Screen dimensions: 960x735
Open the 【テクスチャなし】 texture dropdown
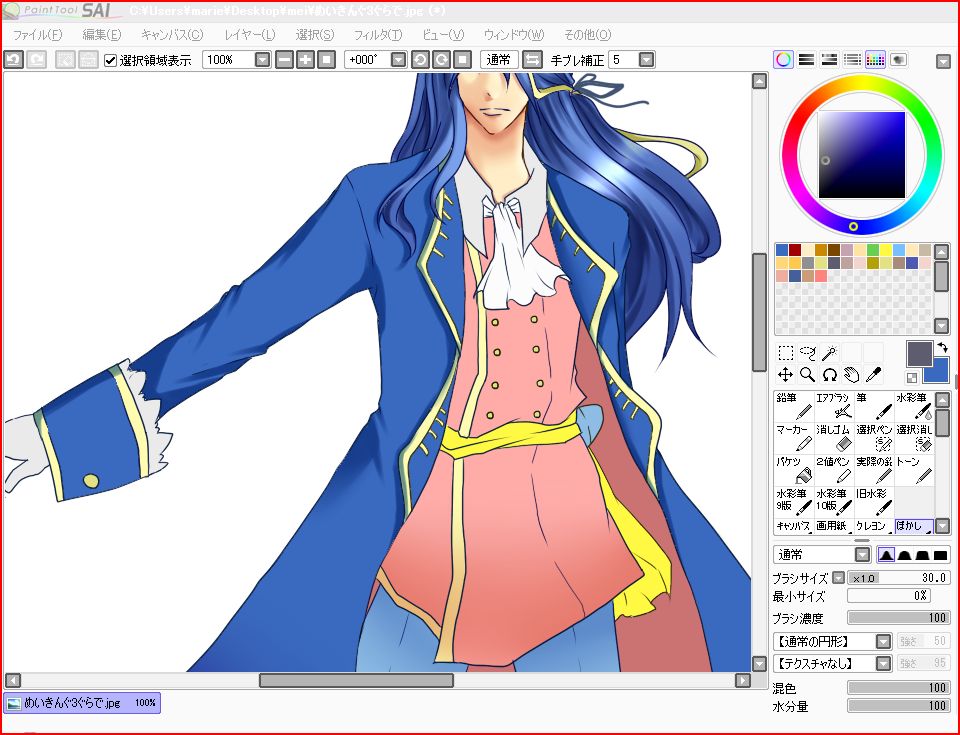[x=883, y=663]
